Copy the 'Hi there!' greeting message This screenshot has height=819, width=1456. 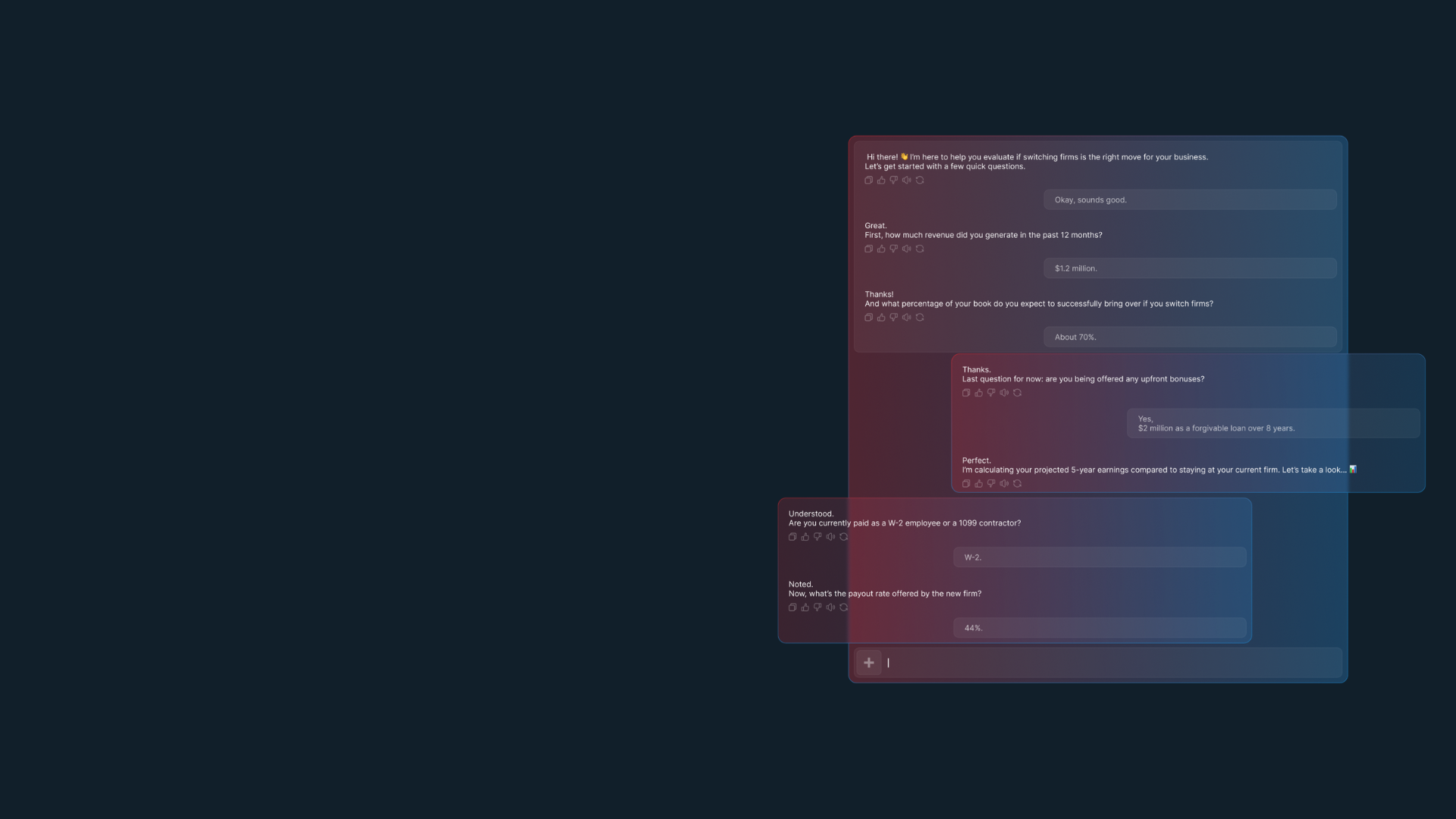[x=868, y=180]
